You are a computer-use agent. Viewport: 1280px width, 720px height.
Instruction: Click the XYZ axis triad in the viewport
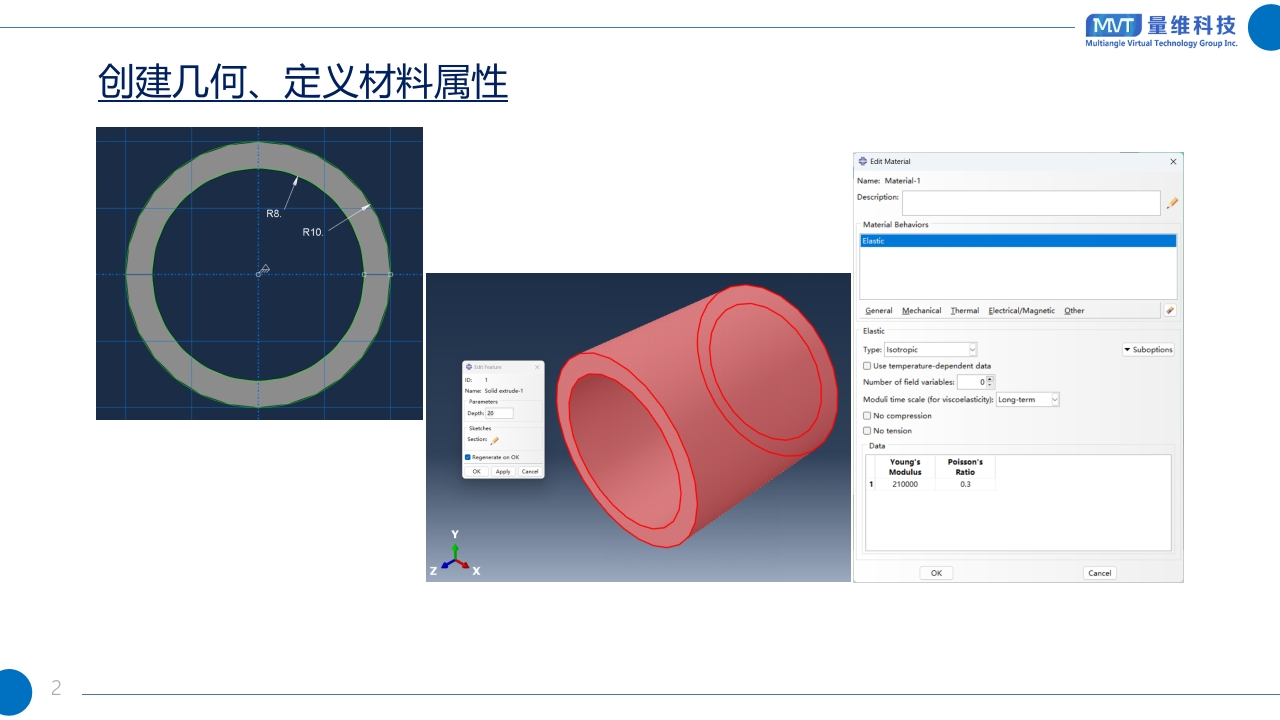(x=455, y=555)
